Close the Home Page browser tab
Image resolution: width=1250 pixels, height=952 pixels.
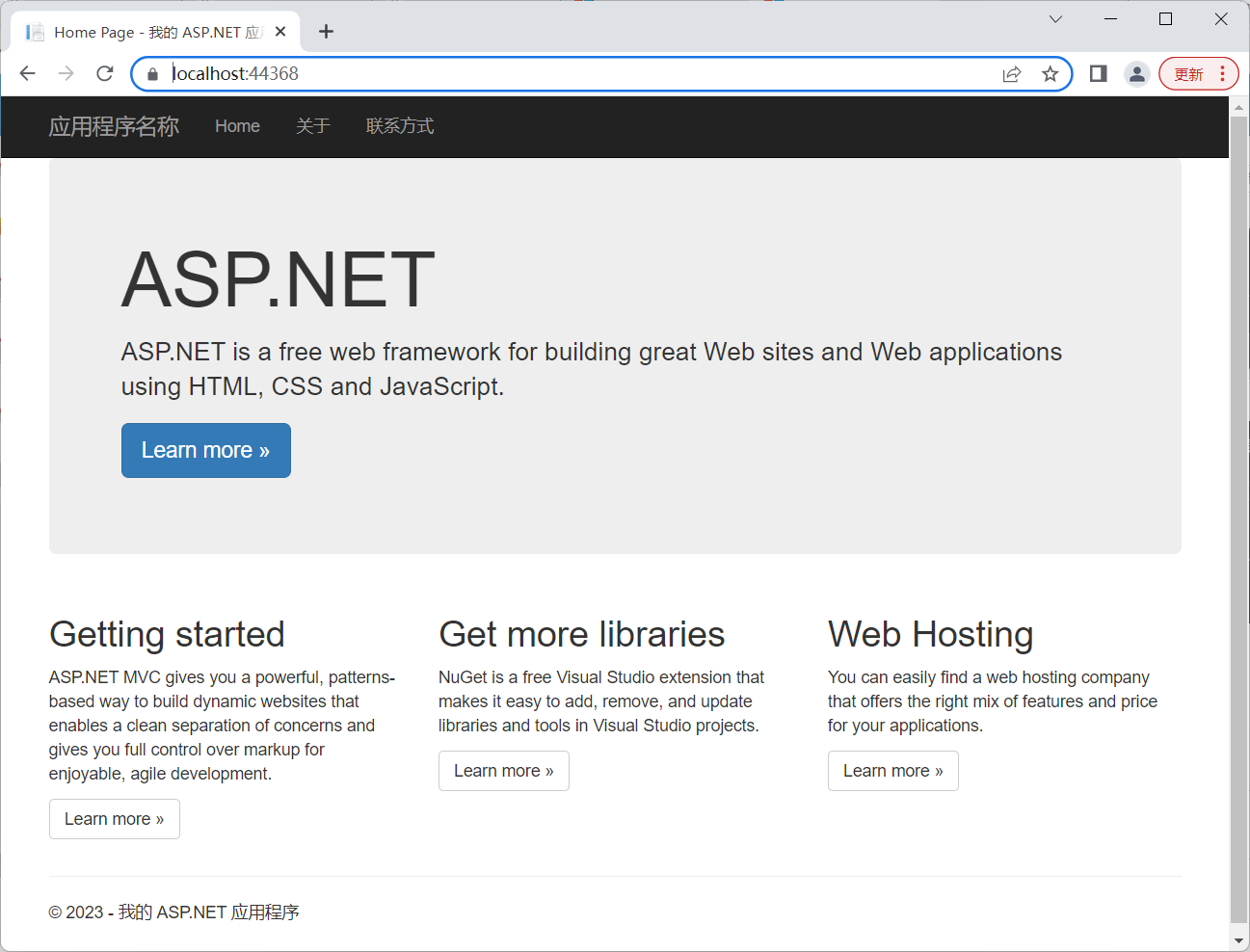[x=280, y=32]
